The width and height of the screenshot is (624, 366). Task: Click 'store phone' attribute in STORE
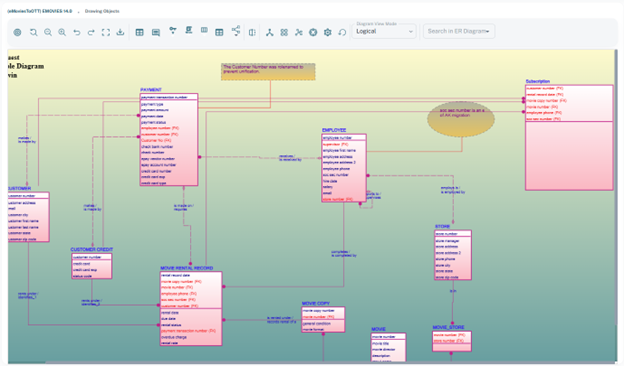coord(446,259)
